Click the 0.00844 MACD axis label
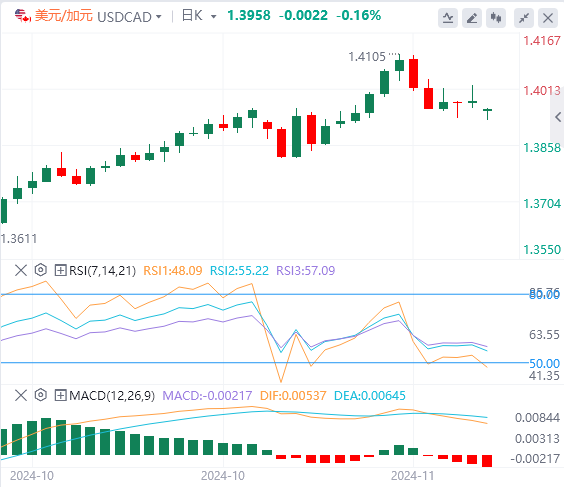 537,418
